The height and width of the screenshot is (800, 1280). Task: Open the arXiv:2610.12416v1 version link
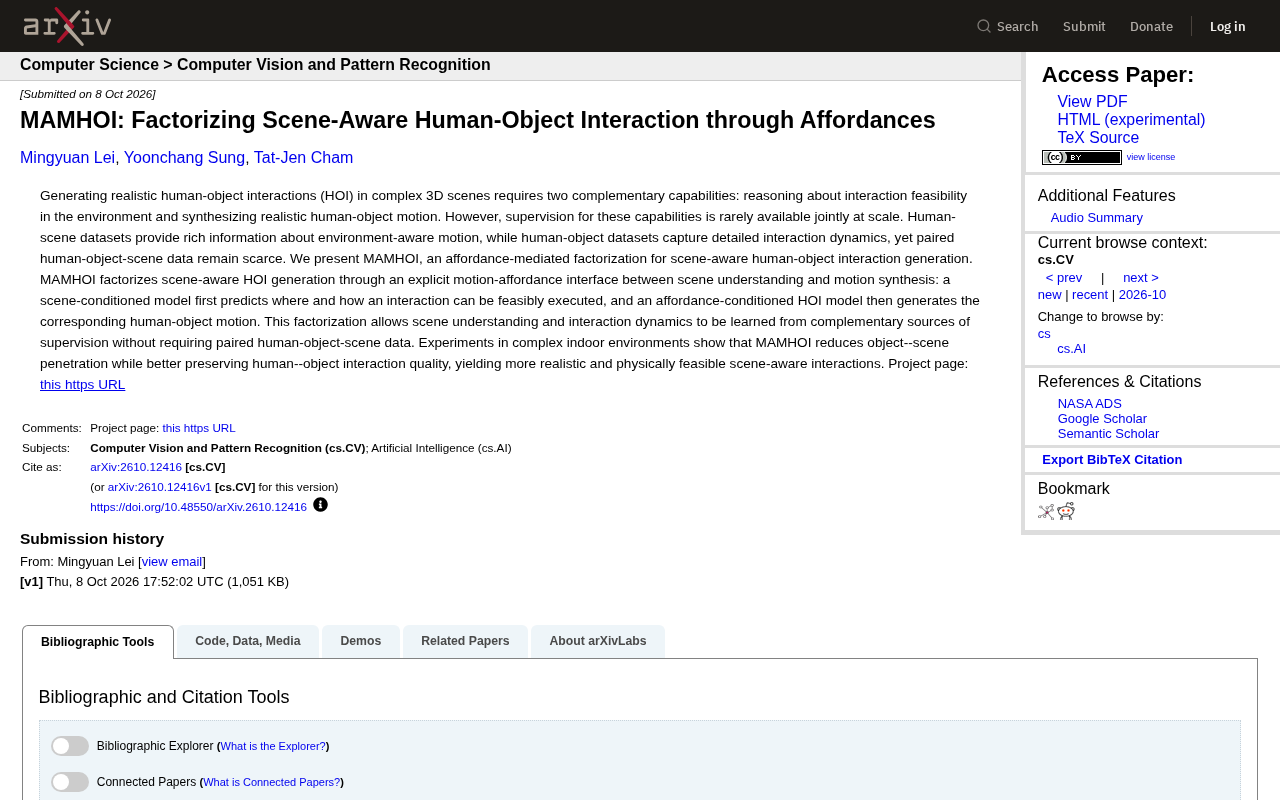pos(160,487)
